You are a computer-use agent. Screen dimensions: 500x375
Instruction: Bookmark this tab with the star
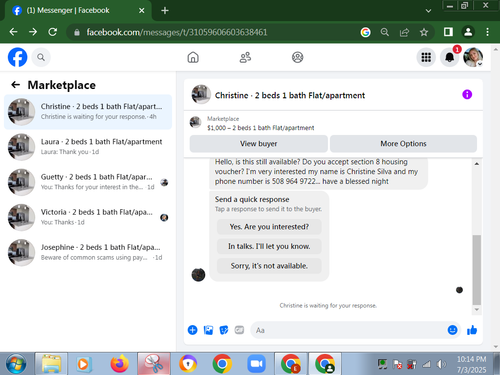pyautogui.click(x=424, y=32)
